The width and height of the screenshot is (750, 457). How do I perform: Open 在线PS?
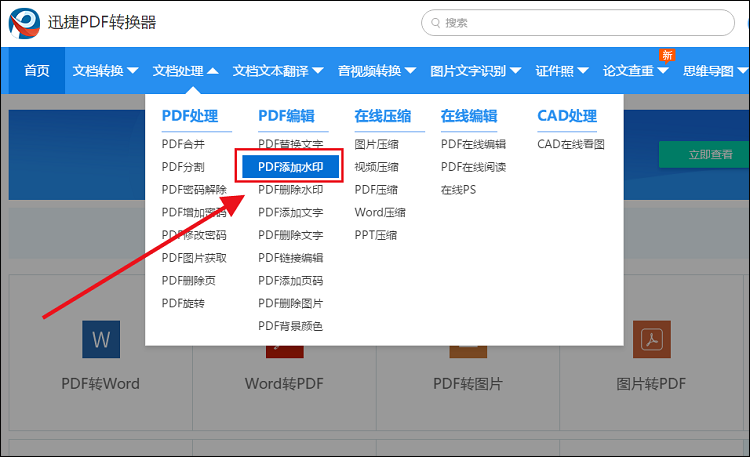point(459,189)
